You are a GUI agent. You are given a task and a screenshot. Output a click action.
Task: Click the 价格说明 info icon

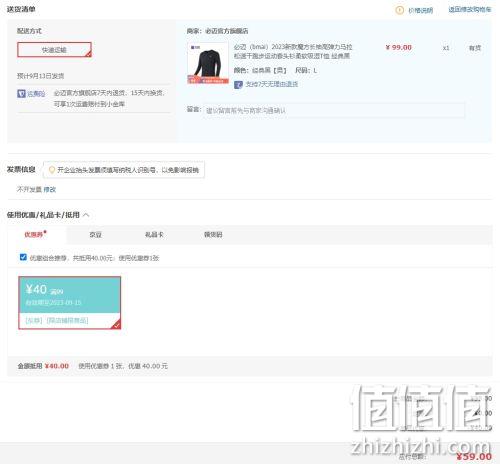tap(399, 10)
